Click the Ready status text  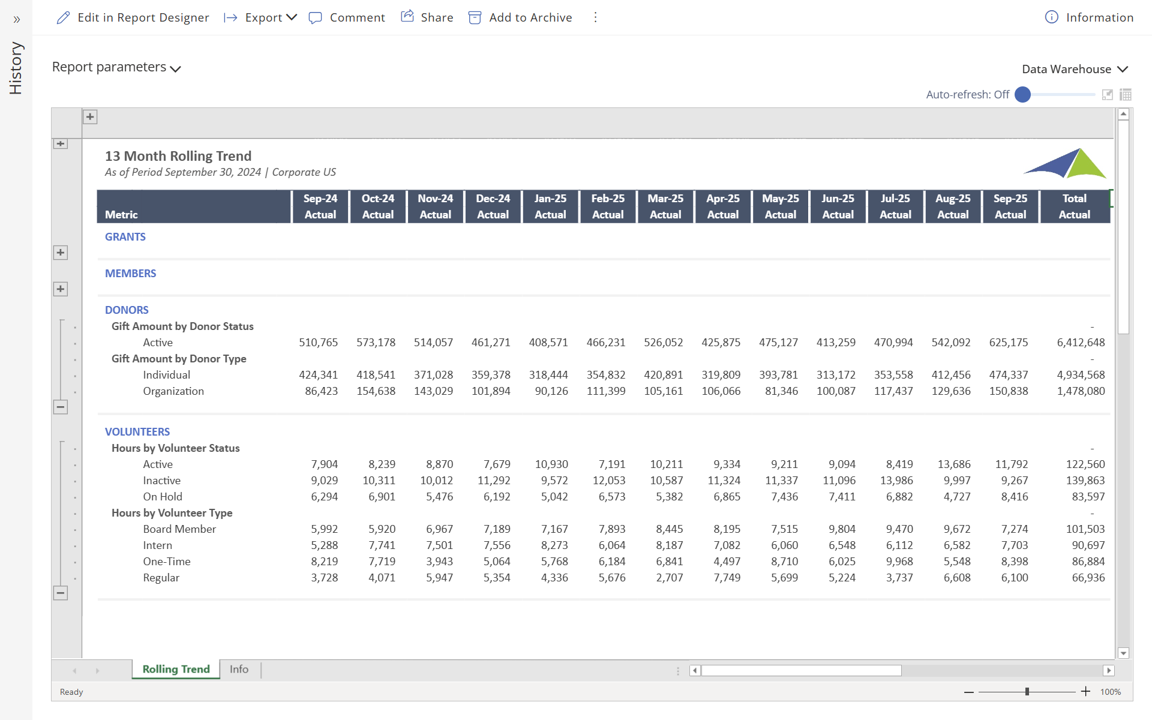pos(71,692)
